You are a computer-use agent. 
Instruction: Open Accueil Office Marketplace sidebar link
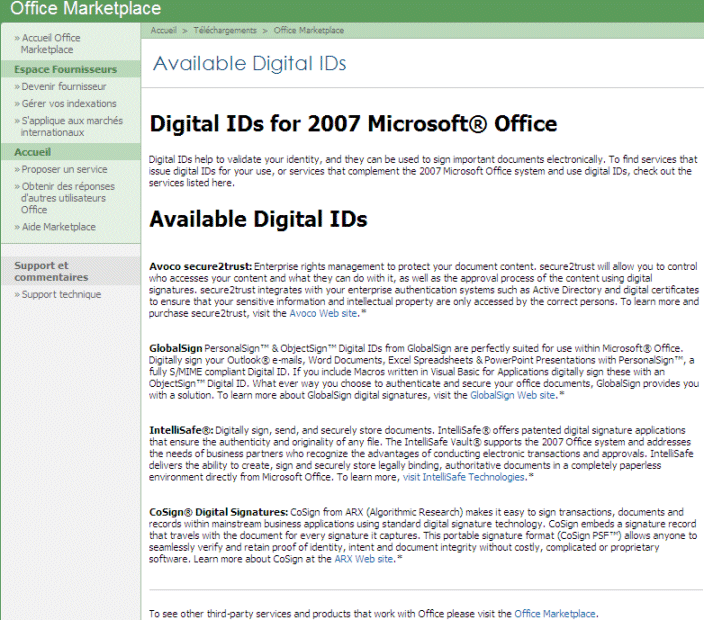(x=50, y=44)
